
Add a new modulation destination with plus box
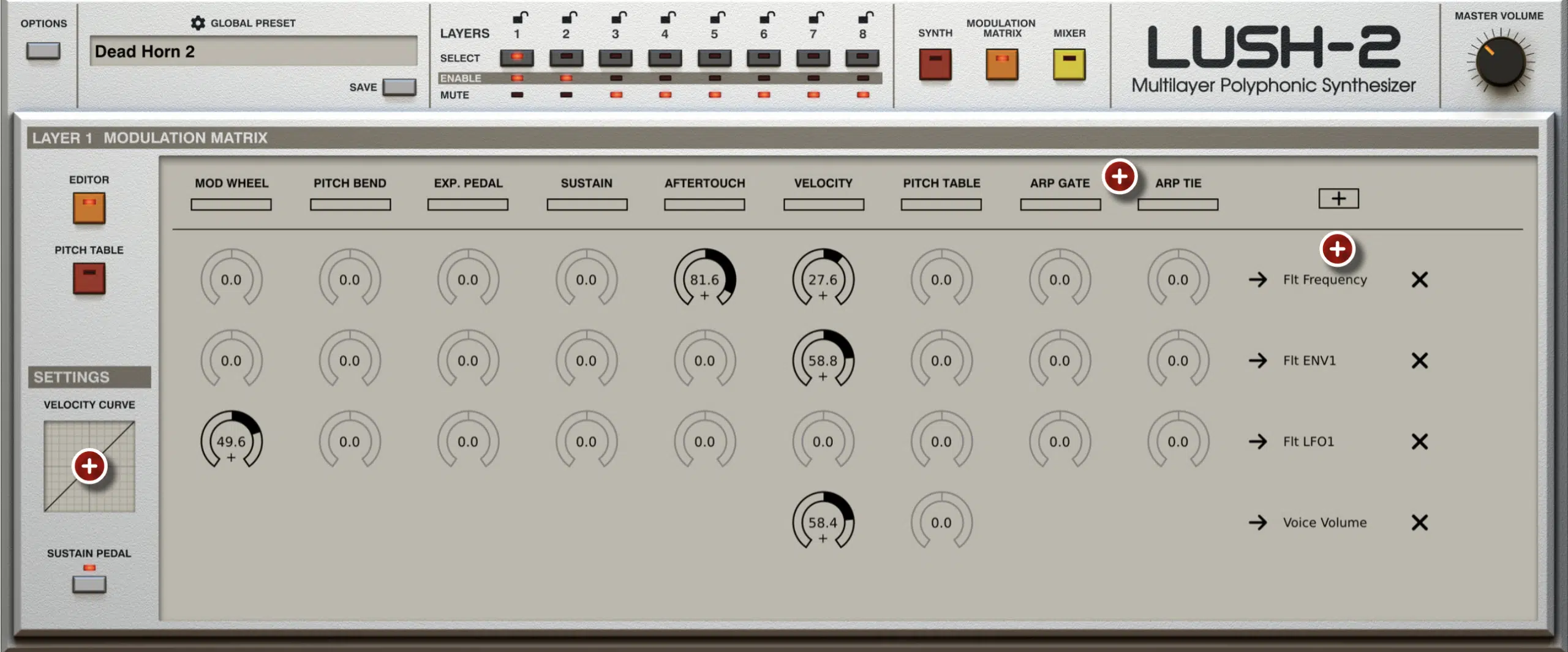(1338, 198)
